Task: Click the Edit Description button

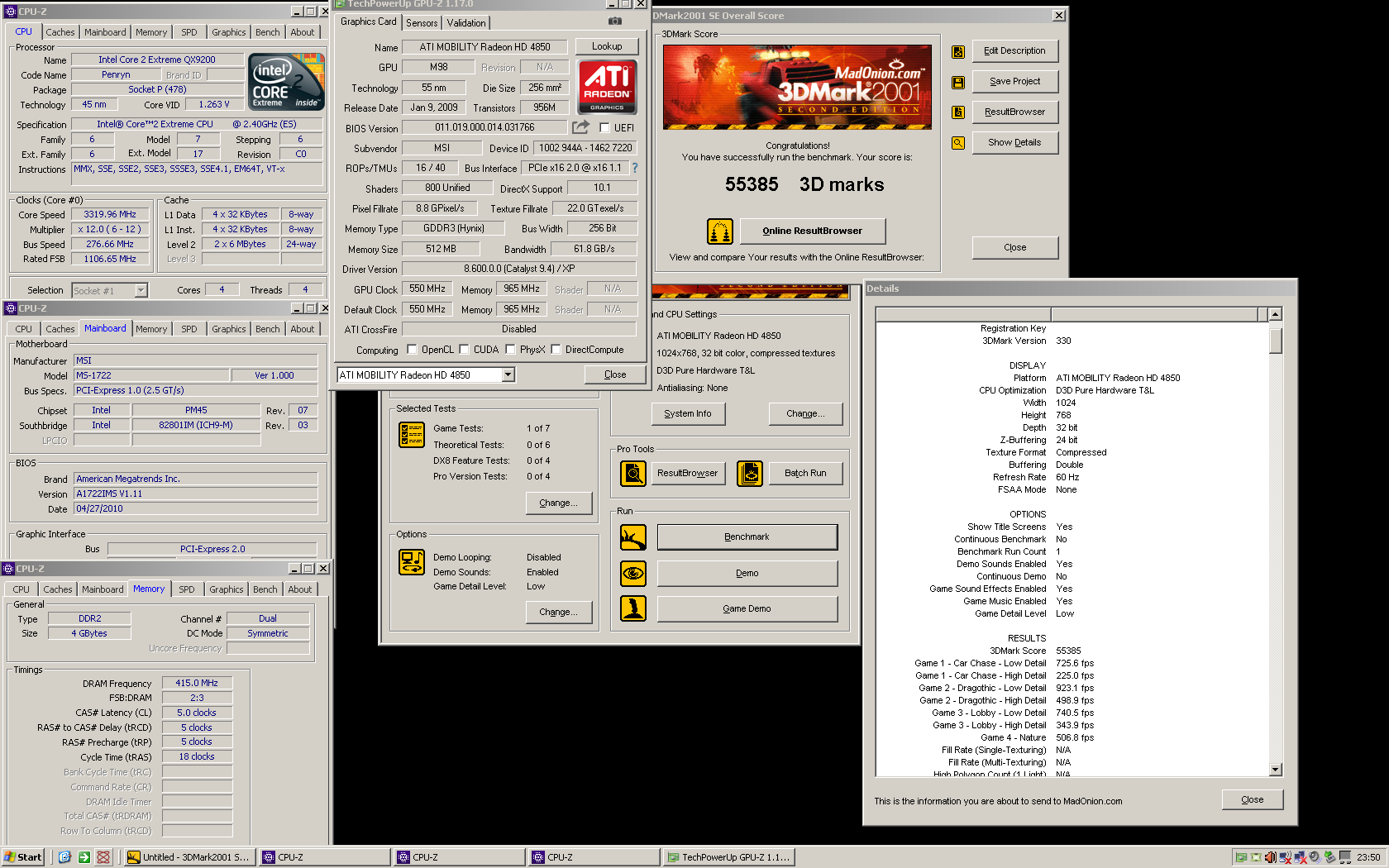Action: point(1014,50)
